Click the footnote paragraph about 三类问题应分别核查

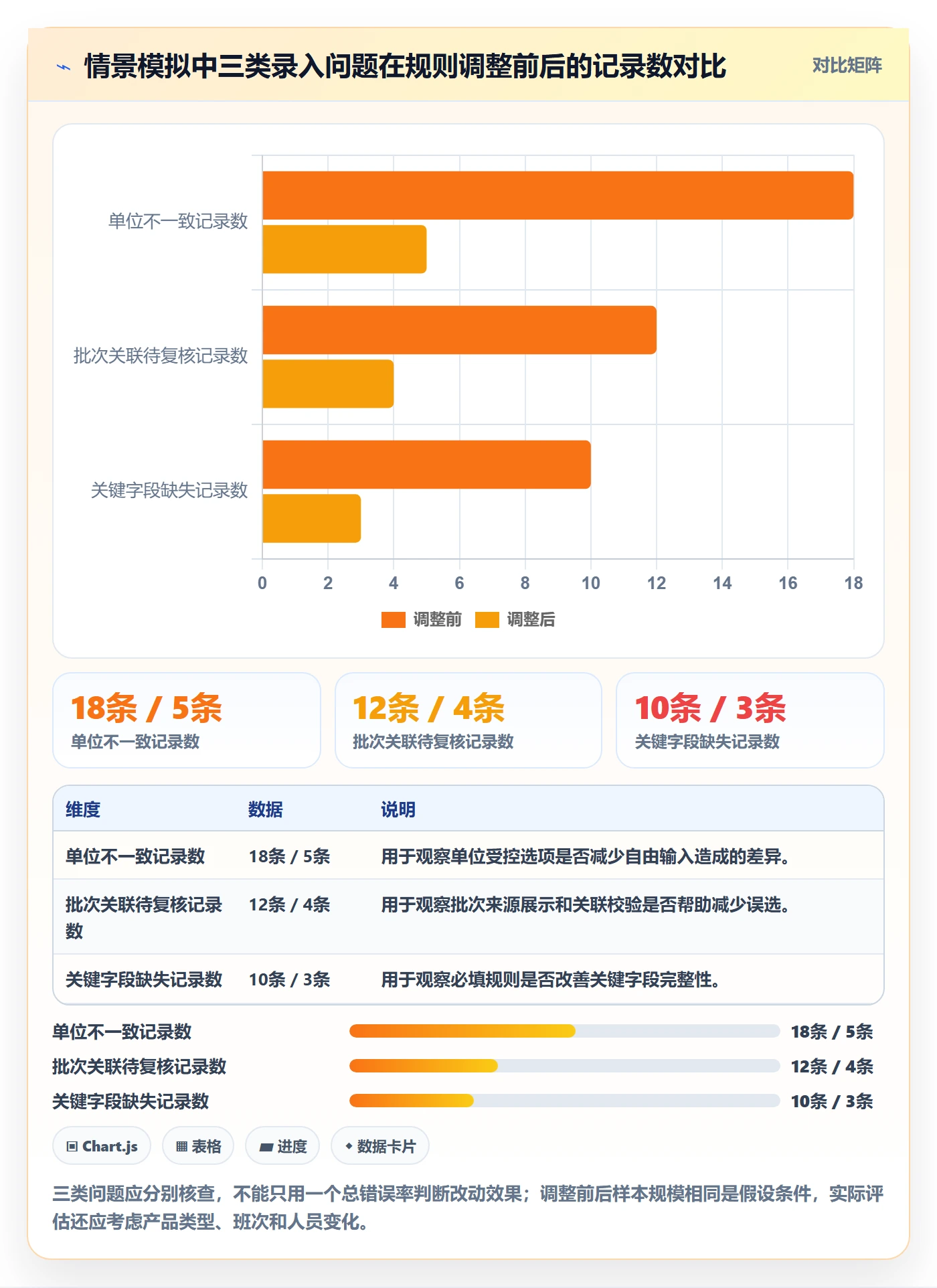coord(468,1208)
